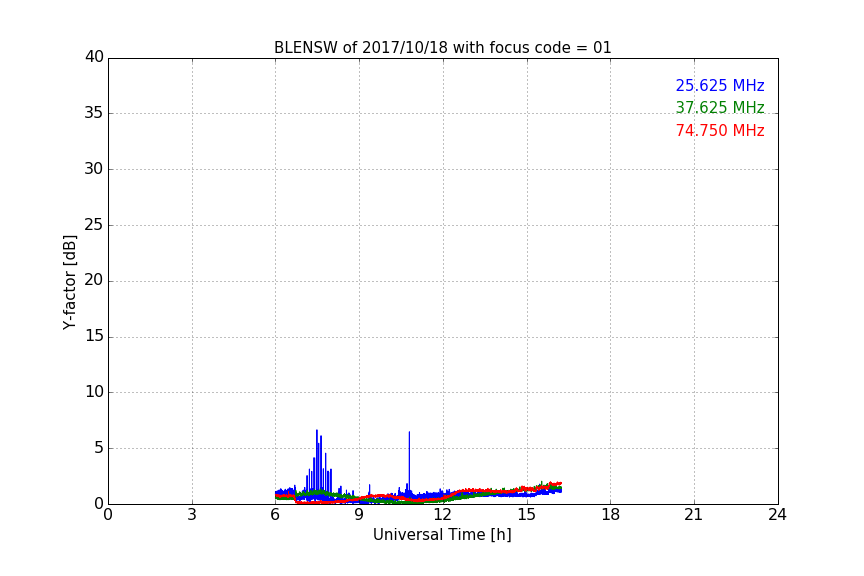The height and width of the screenshot is (576, 864).
Task: Click the y-axis tick label '10'
Action: pyautogui.click(x=94, y=392)
